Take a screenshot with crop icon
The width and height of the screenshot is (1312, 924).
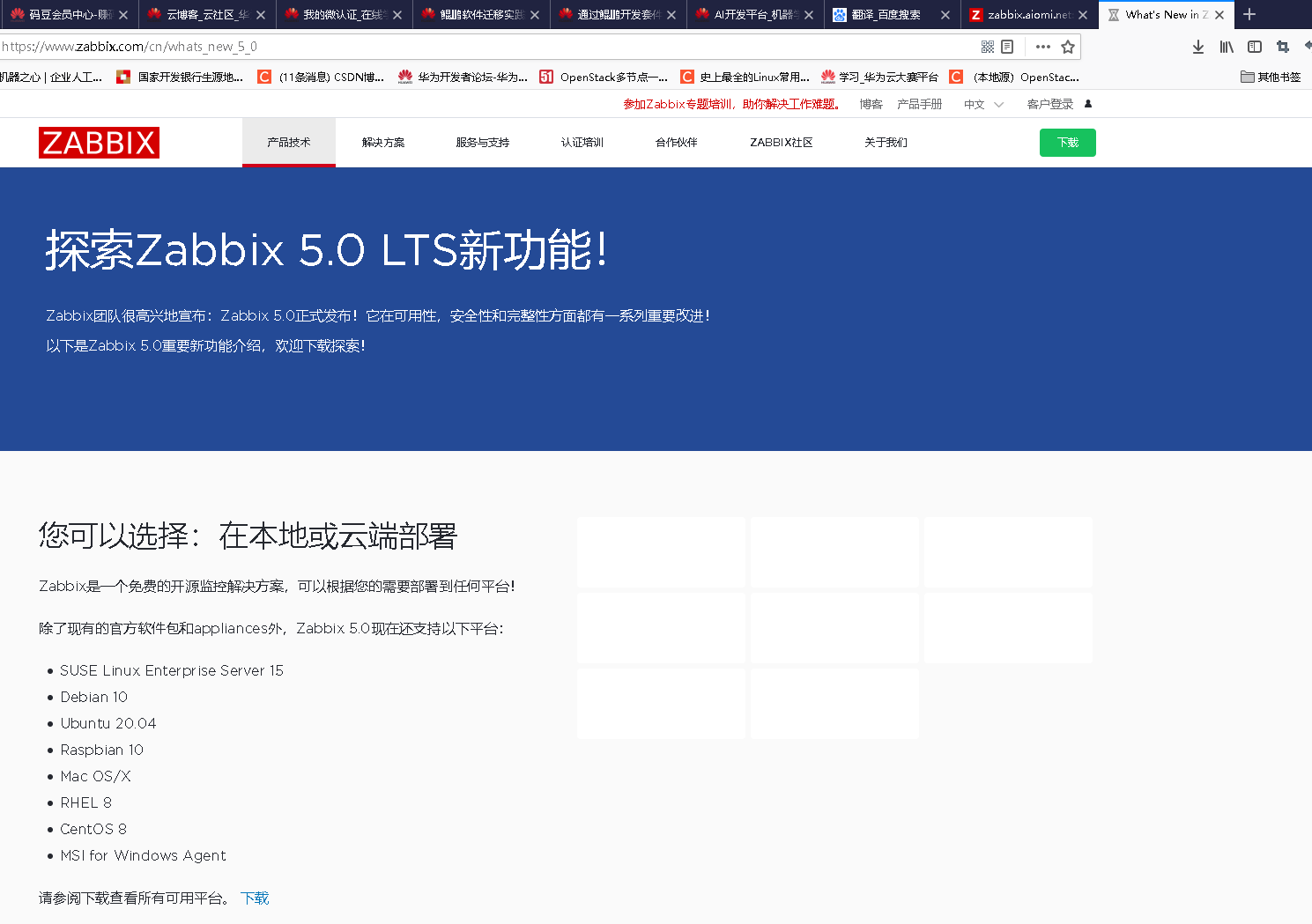1283,47
